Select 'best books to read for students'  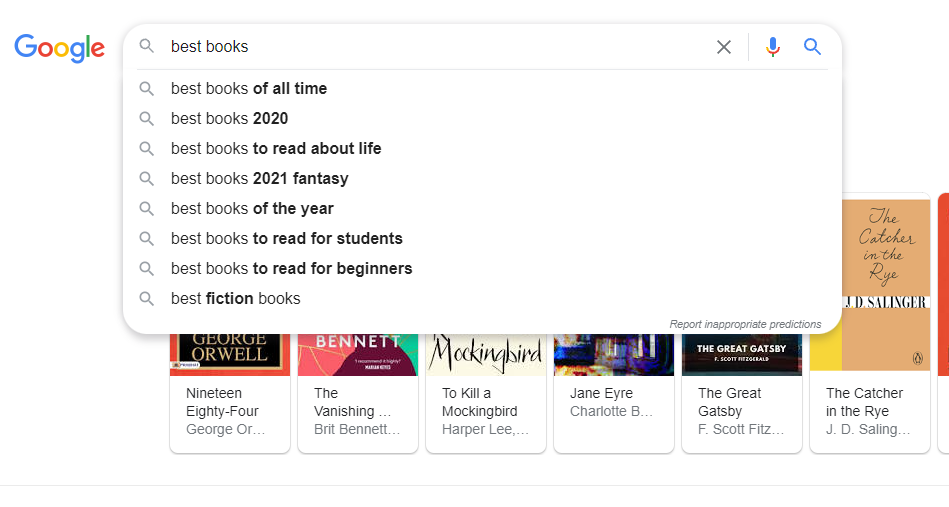(287, 239)
